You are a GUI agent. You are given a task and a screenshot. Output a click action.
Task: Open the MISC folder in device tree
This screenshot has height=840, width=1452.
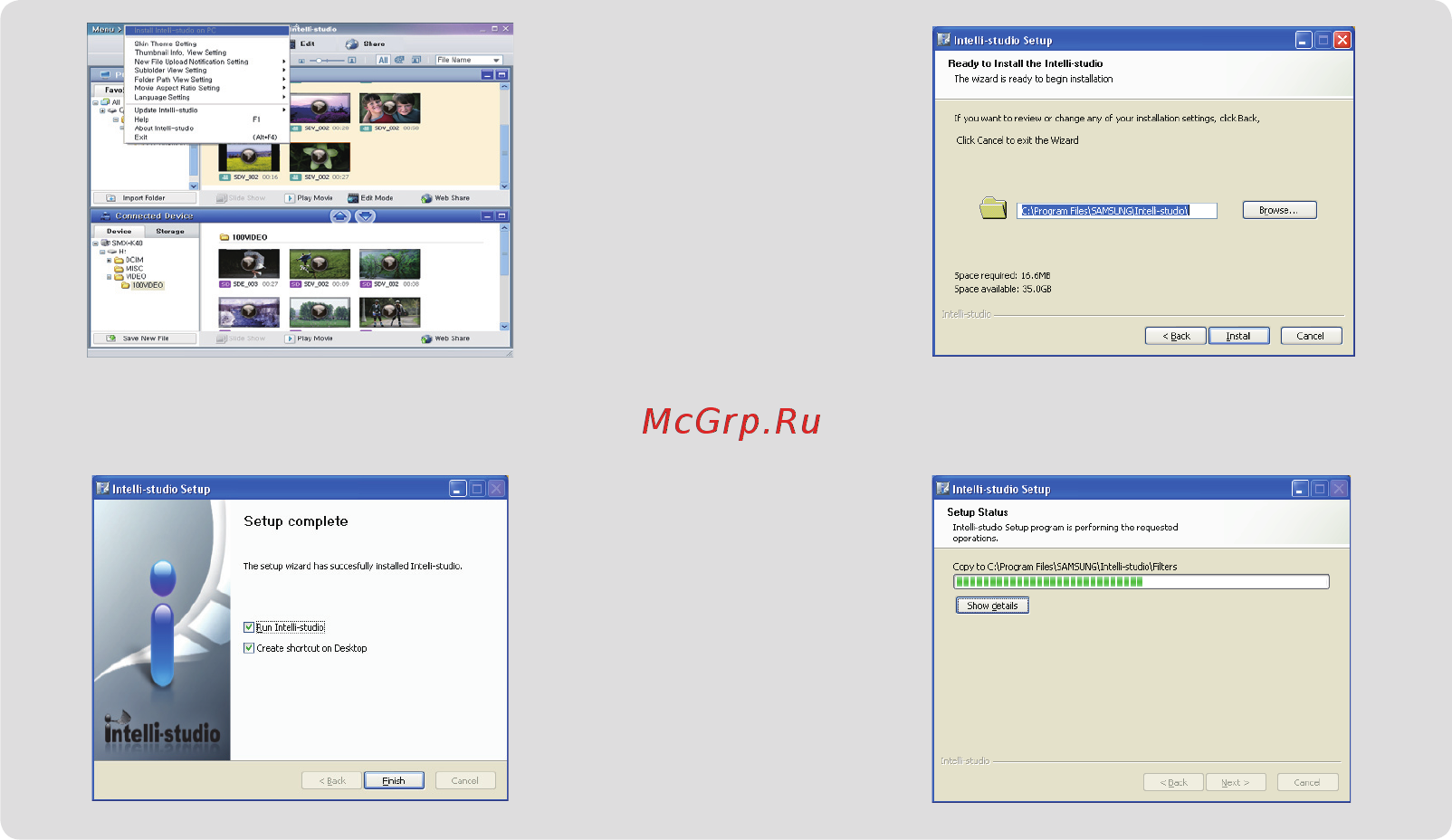tap(129, 268)
